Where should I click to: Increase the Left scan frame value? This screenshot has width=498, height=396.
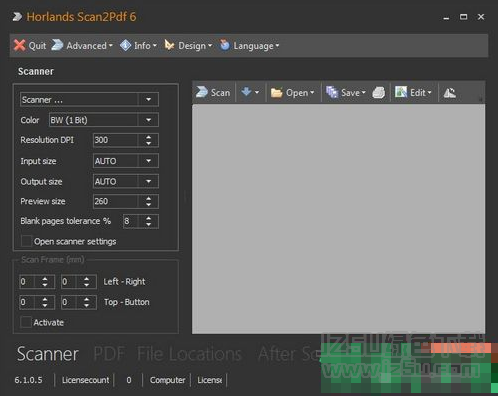(45, 279)
